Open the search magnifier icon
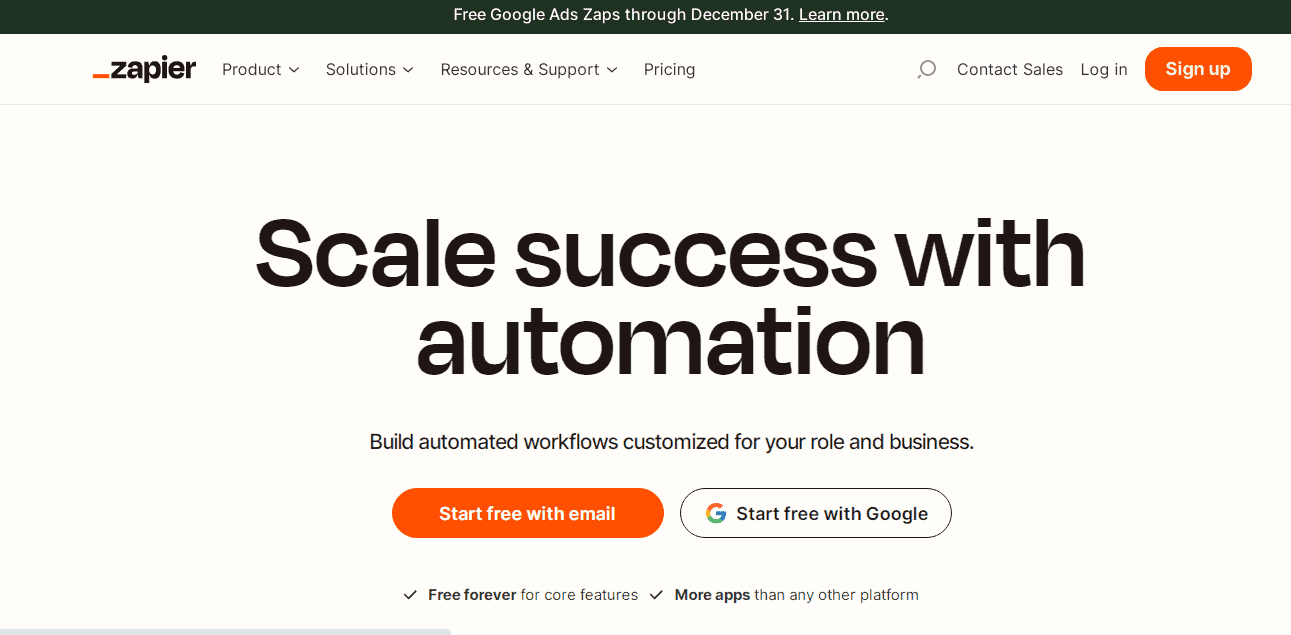1291x635 pixels. 927,69
